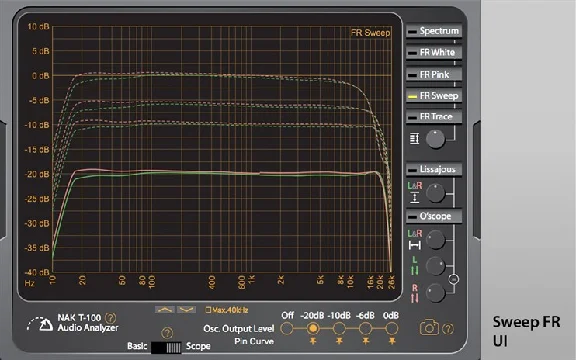Open help next to NAK T-100 title

pos(110,317)
